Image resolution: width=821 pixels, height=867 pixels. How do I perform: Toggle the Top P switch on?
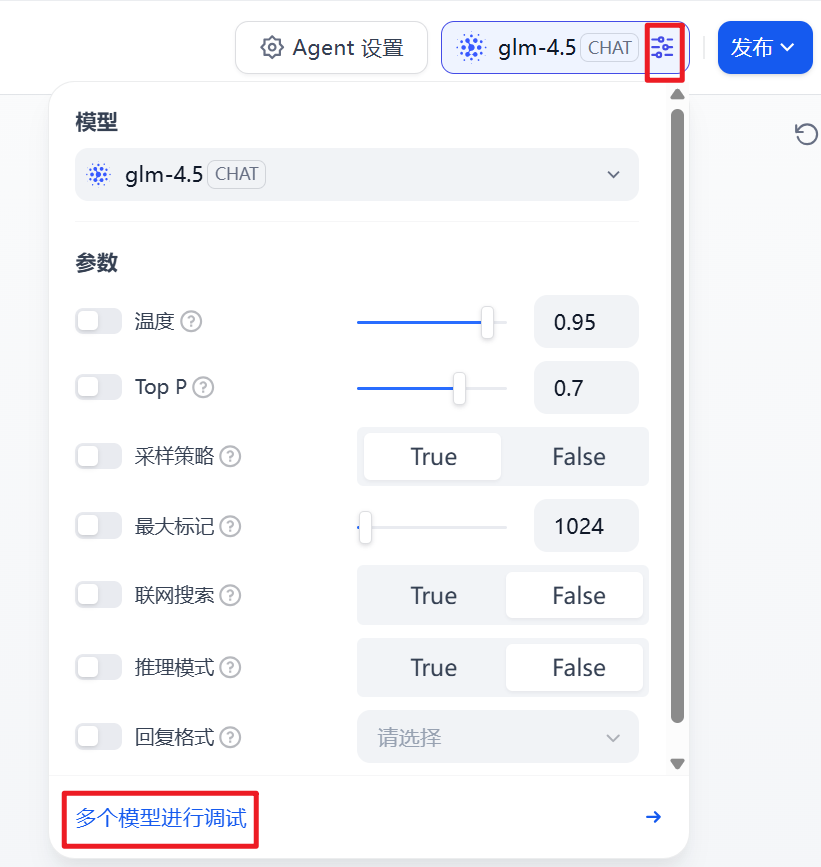(x=98, y=387)
